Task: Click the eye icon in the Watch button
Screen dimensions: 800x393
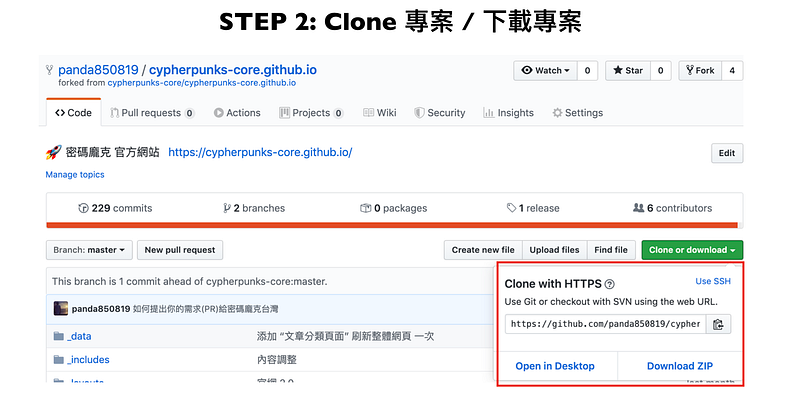Action: click(527, 70)
